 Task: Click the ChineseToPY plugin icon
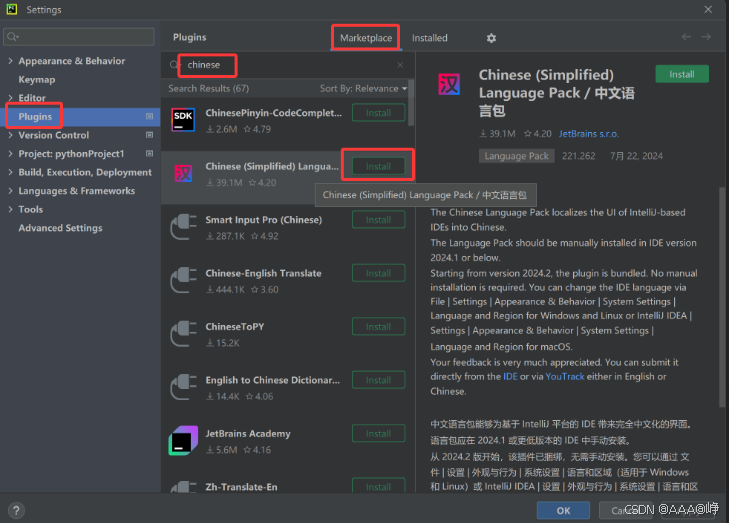[x=183, y=334]
